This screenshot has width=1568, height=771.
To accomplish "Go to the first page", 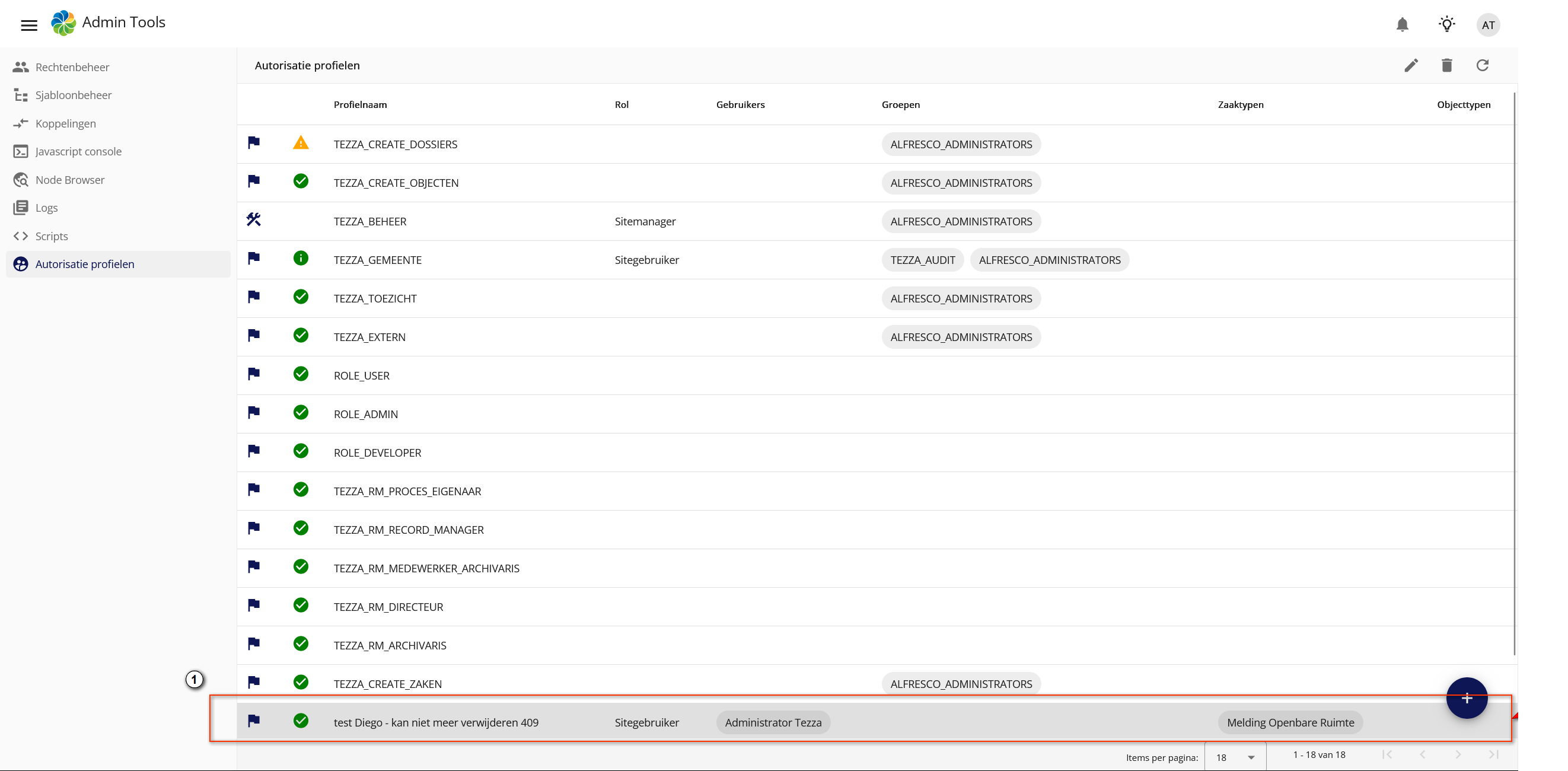I will [1387, 754].
